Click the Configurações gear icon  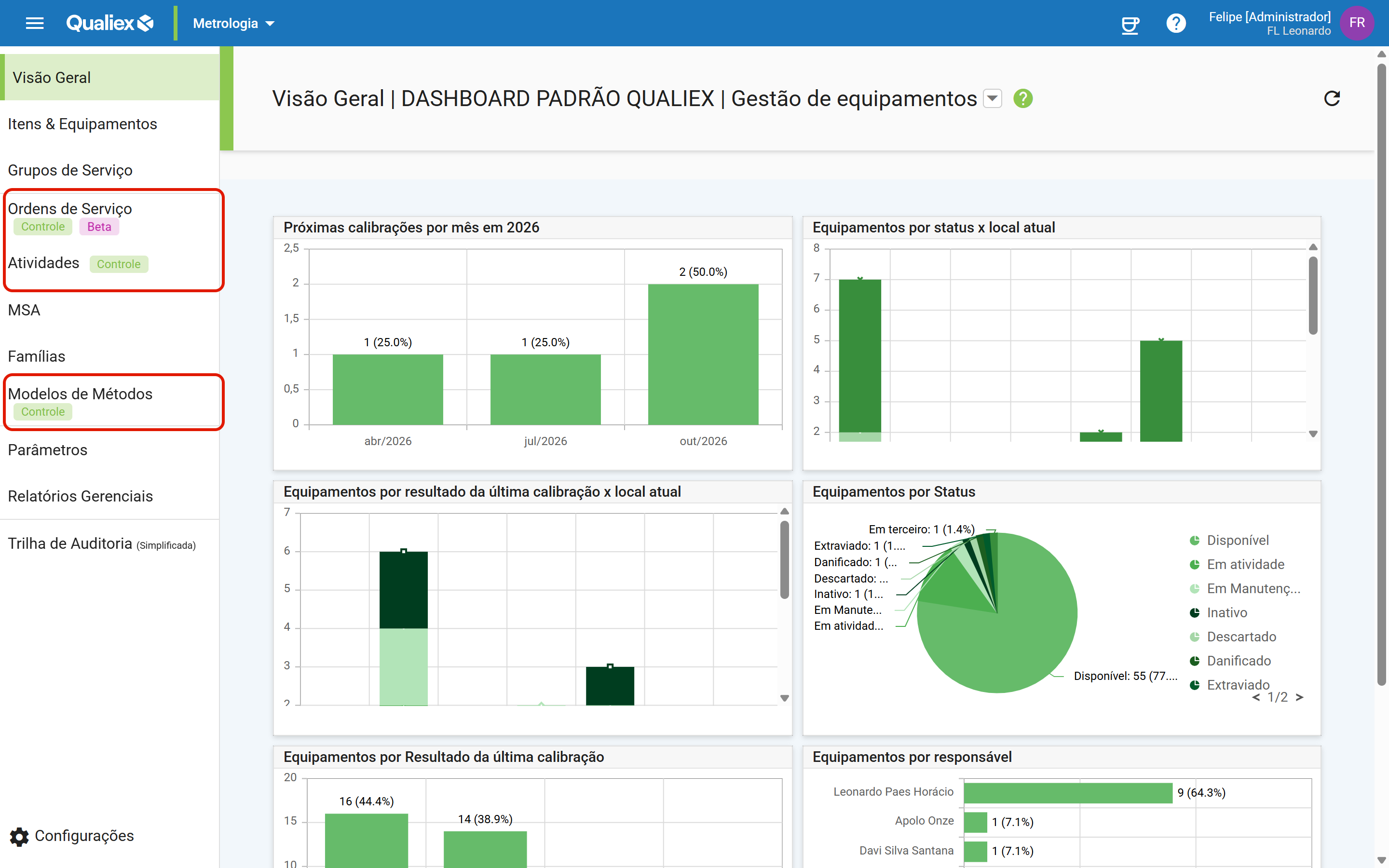[x=19, y=837]
